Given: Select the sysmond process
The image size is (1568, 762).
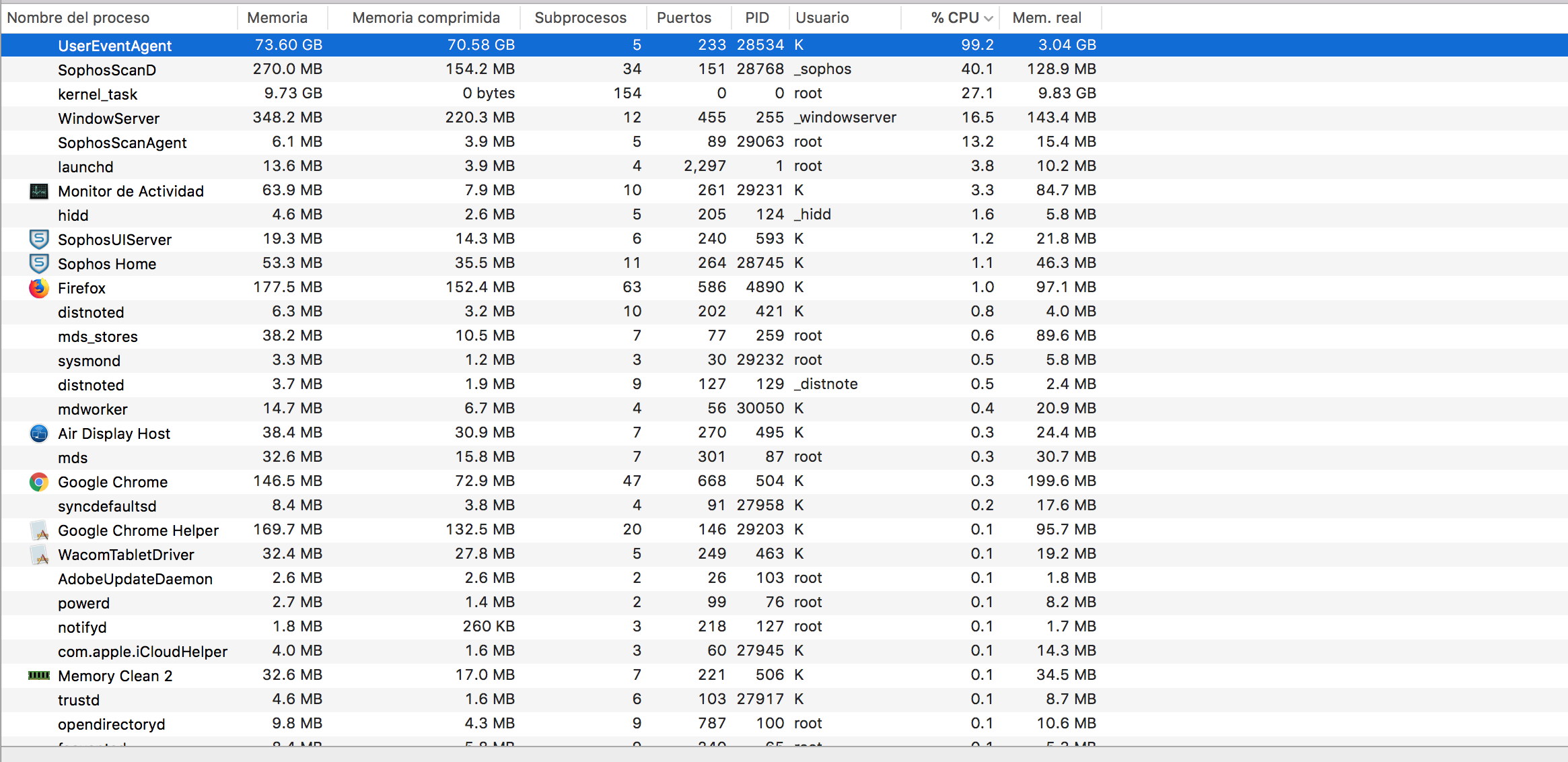Looking at the screenshot, I should coord(784,360).
